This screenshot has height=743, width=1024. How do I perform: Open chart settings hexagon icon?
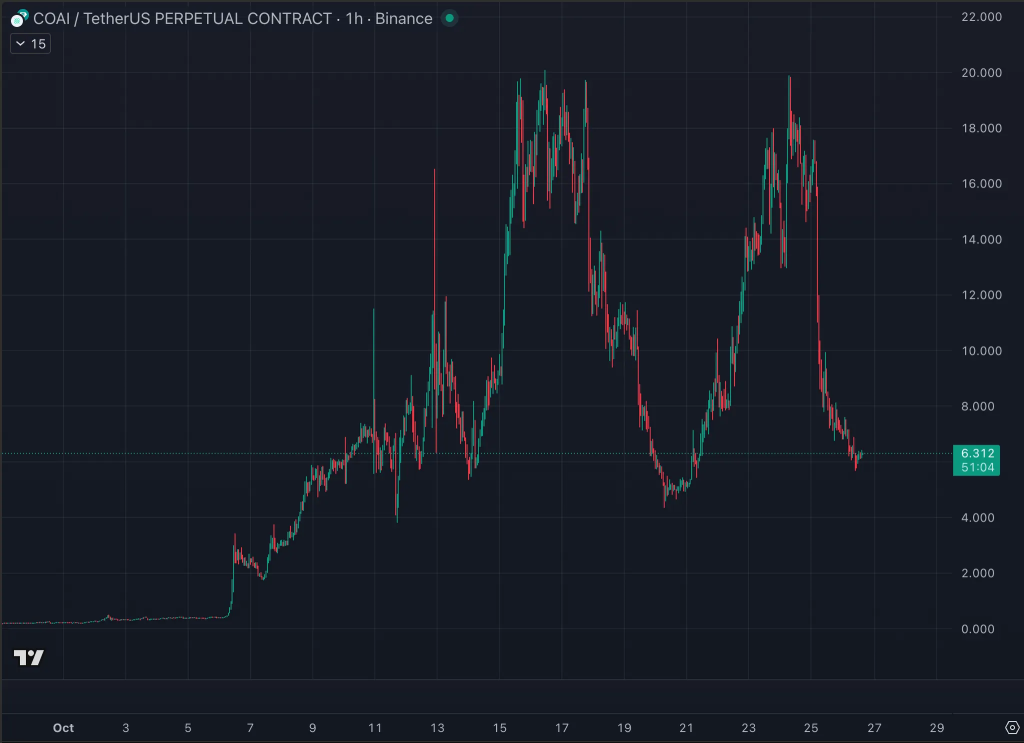tap(1010, 728)
